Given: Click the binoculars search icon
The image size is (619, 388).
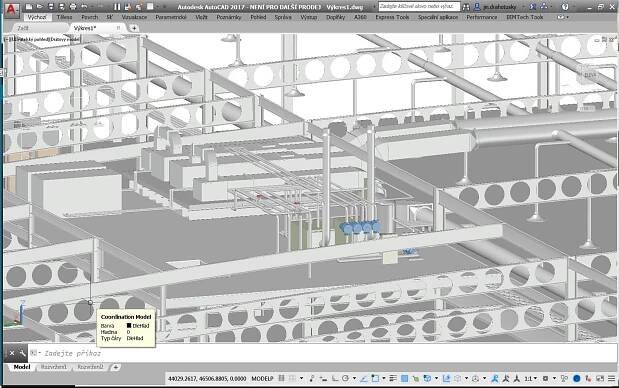Looking at the screenshot, I should click(466, 7).
